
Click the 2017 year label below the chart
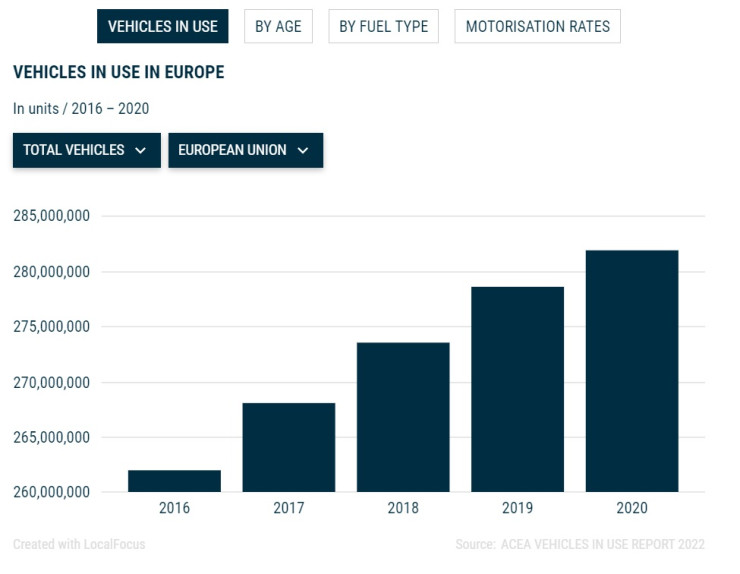288,508
